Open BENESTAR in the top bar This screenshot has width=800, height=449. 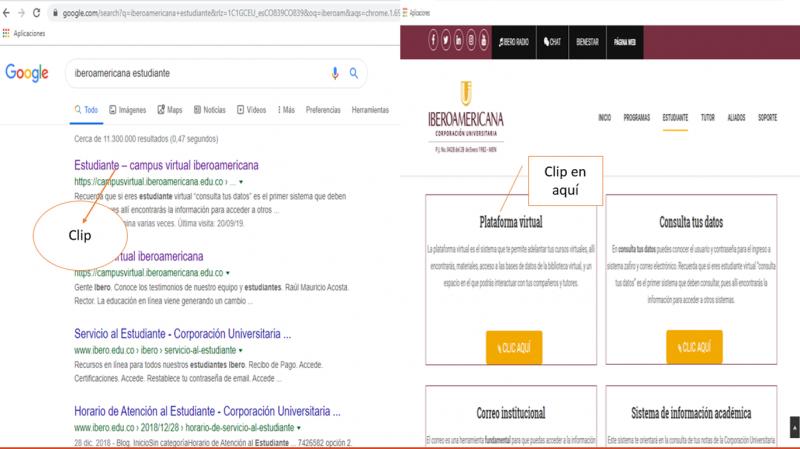tap(587, 42)
